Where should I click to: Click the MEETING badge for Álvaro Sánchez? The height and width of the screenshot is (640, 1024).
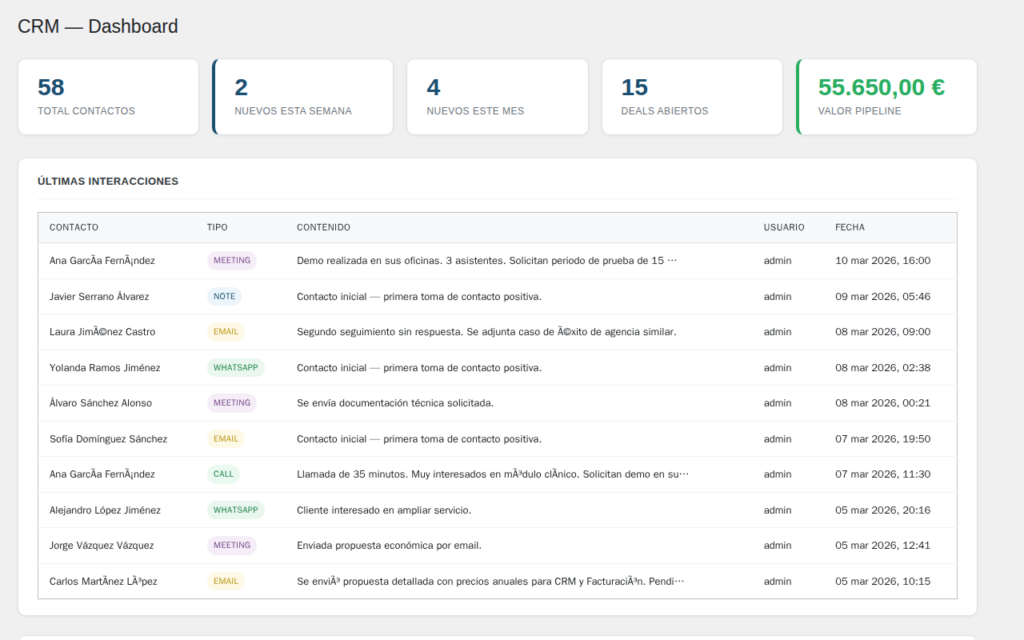(x=231, y=402)
